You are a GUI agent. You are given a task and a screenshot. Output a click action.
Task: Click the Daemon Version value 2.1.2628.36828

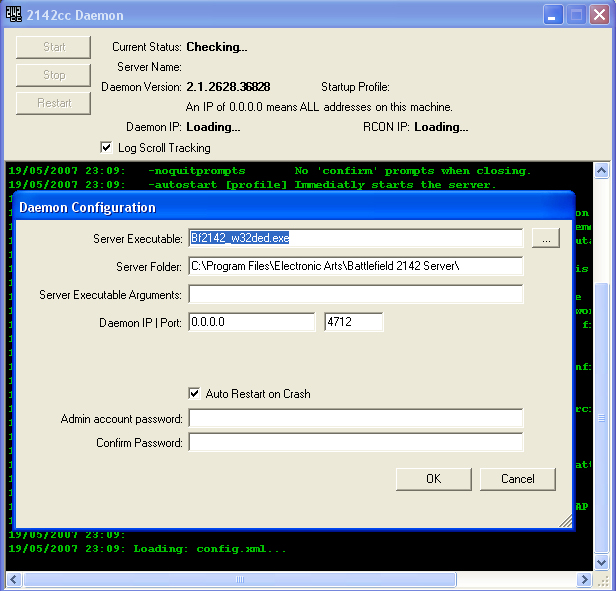tap(228, 87)
